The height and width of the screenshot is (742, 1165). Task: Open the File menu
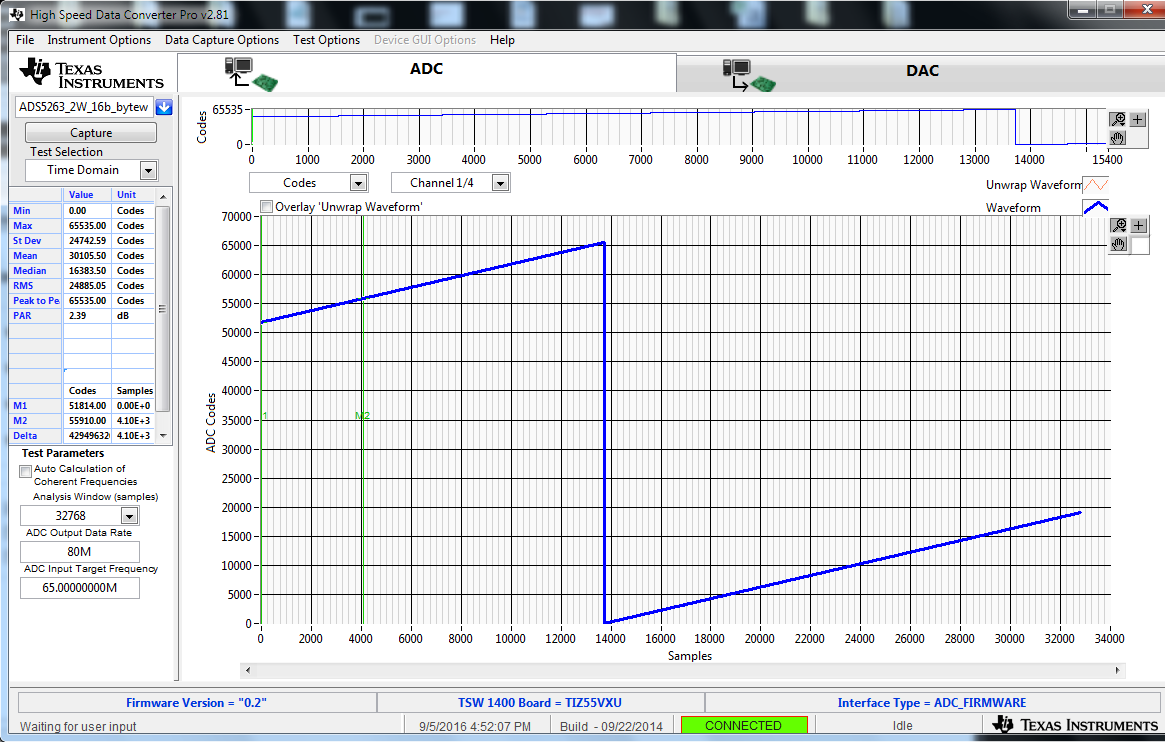click(x=25, y=40)
